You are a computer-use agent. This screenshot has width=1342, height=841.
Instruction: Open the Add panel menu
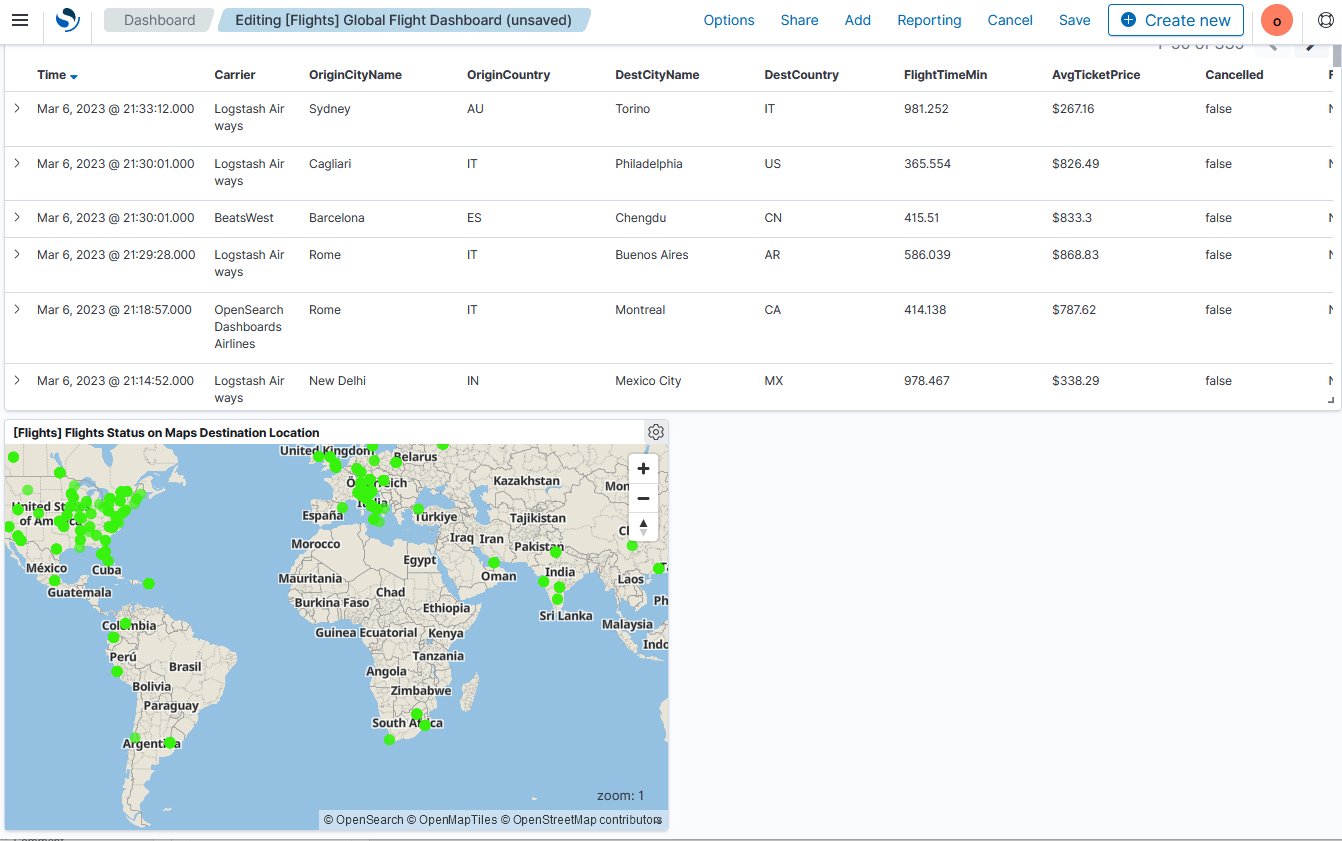857,20
